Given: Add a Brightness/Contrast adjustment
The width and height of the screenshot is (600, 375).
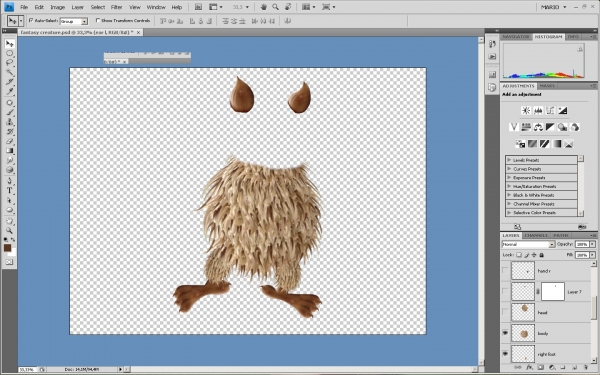Looking at the screenshot, I should click(526, 111).
